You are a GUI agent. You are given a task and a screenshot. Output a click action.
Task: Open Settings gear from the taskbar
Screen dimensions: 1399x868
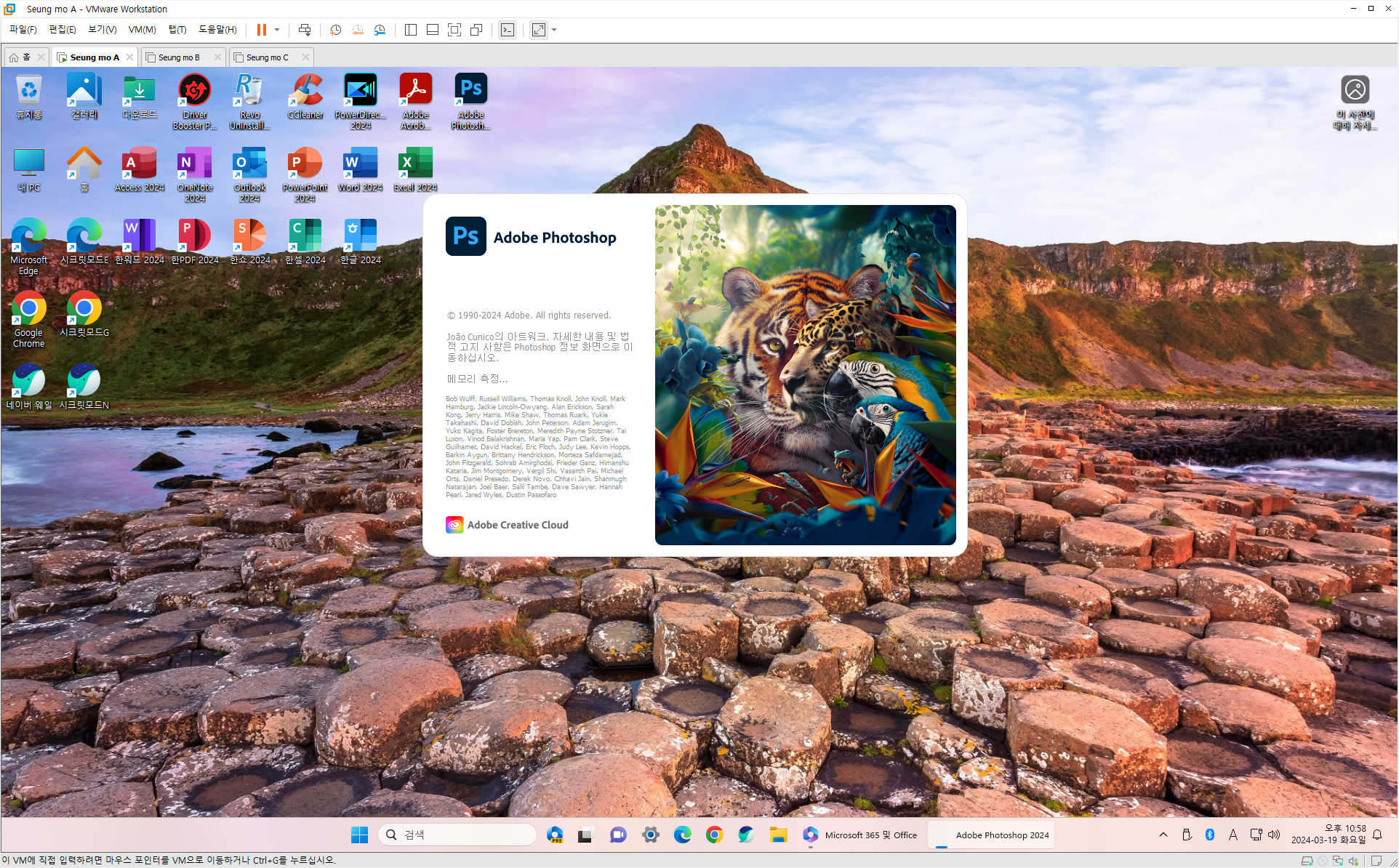coord(651,835)
